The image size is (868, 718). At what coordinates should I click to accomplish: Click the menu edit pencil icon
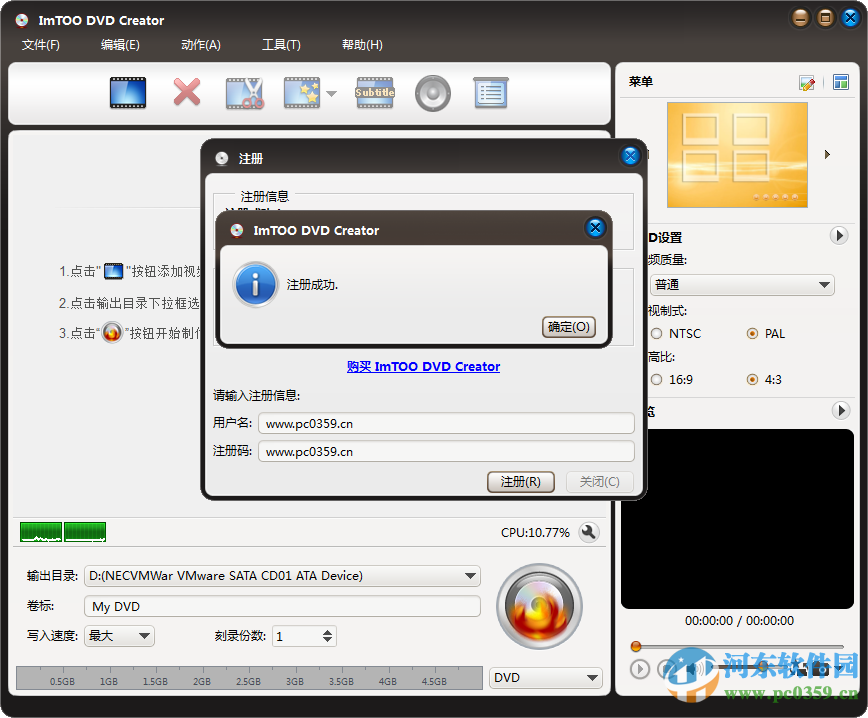pos(807,84)
